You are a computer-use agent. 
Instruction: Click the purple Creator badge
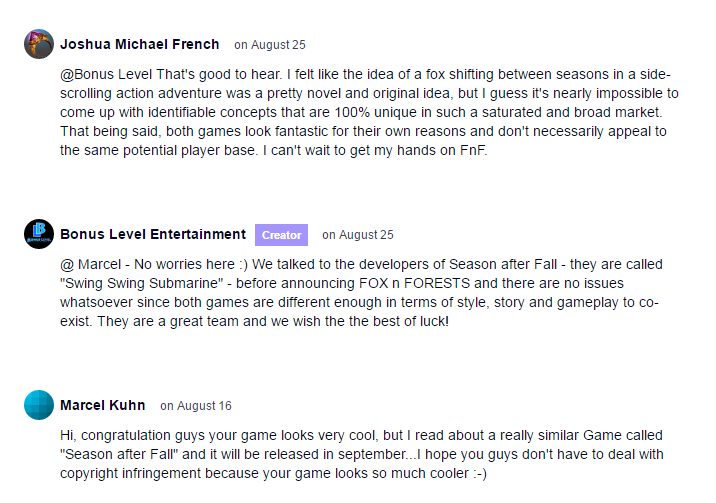click(x=281, y=235)
